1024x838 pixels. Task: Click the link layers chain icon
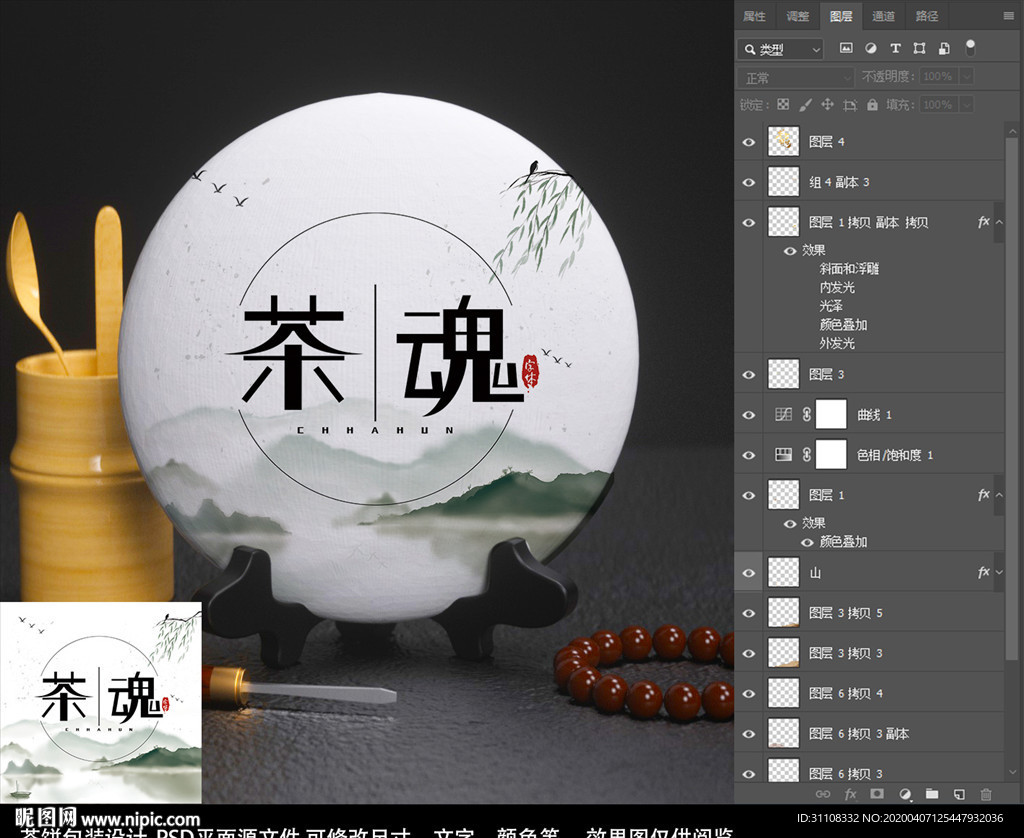823,794
